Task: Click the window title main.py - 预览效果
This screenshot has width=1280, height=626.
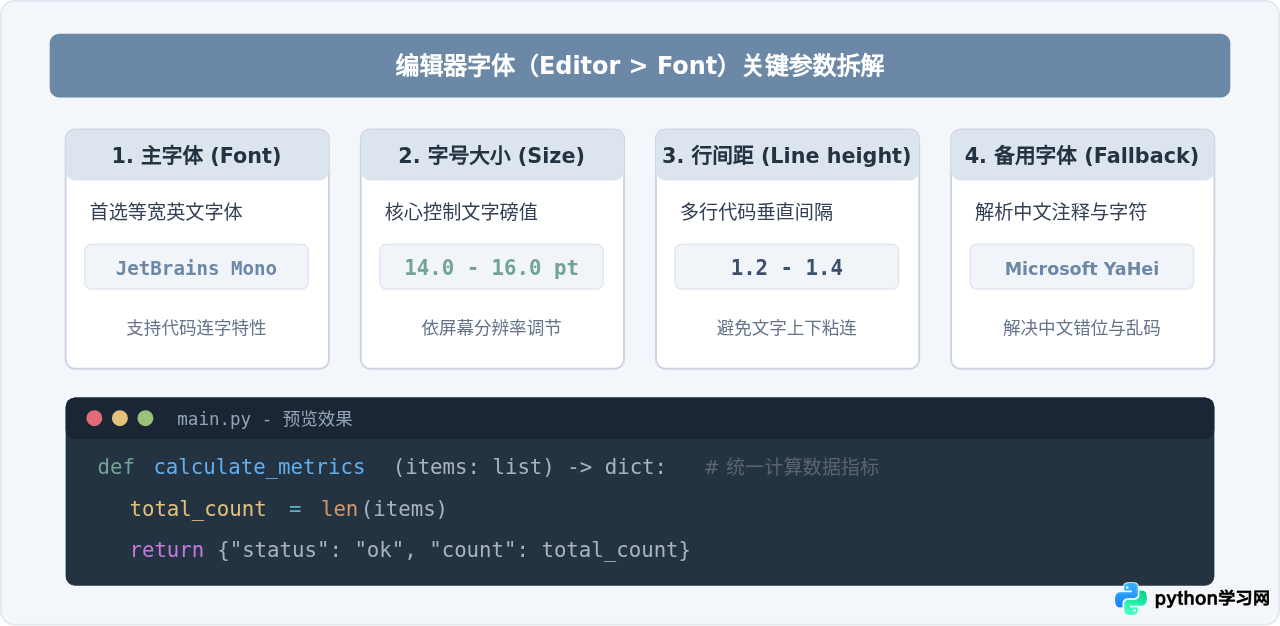Action: (265, 419)
